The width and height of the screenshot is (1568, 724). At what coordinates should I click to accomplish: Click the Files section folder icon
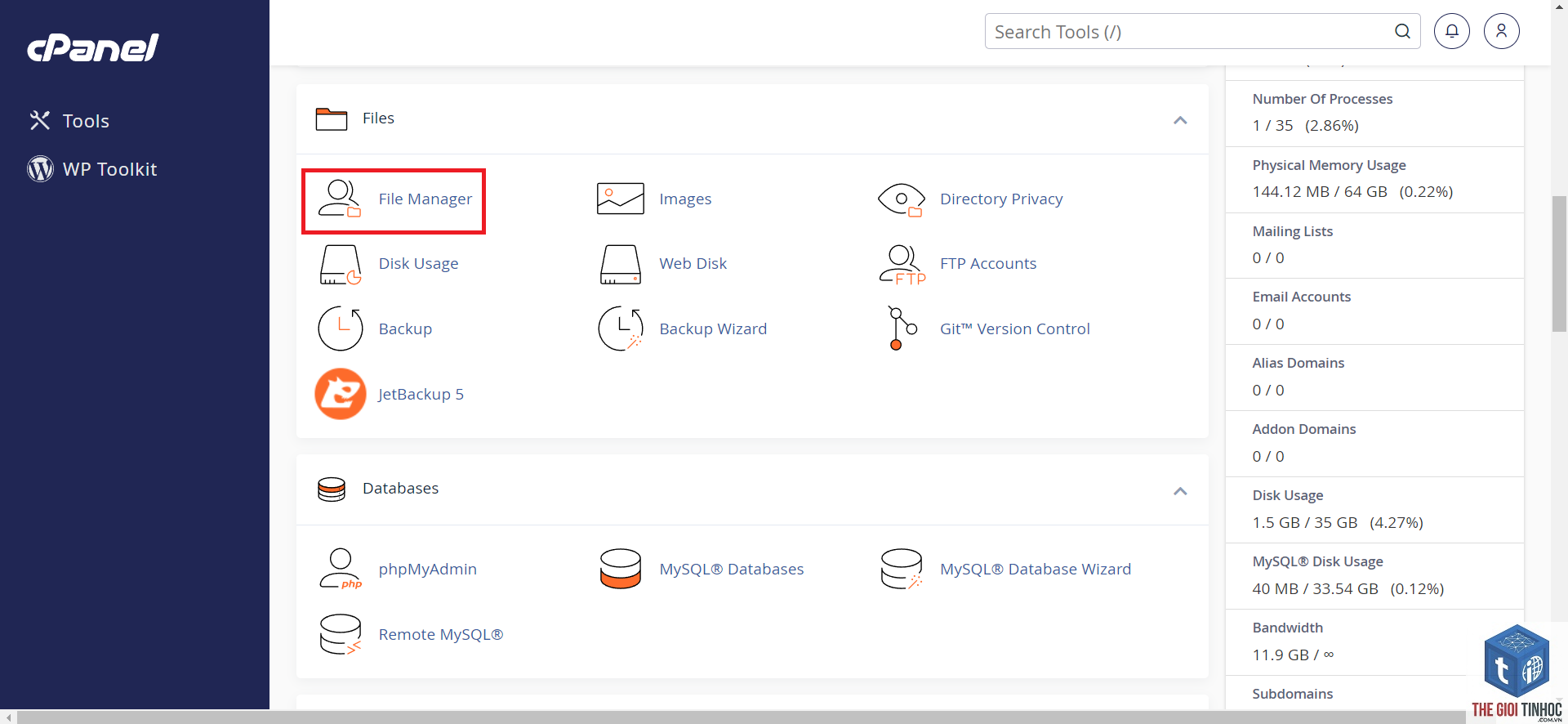point(332,118)
